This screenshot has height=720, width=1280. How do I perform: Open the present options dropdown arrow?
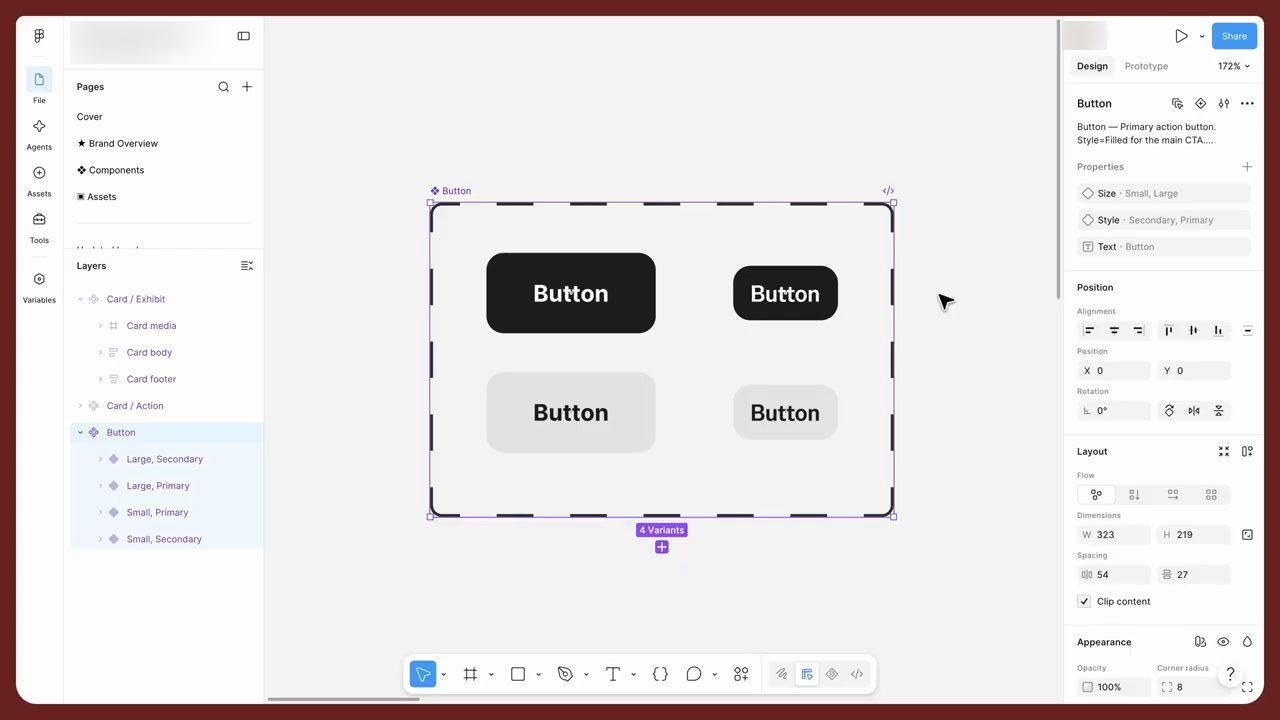pyautogui.click(x=1202, y=36)
